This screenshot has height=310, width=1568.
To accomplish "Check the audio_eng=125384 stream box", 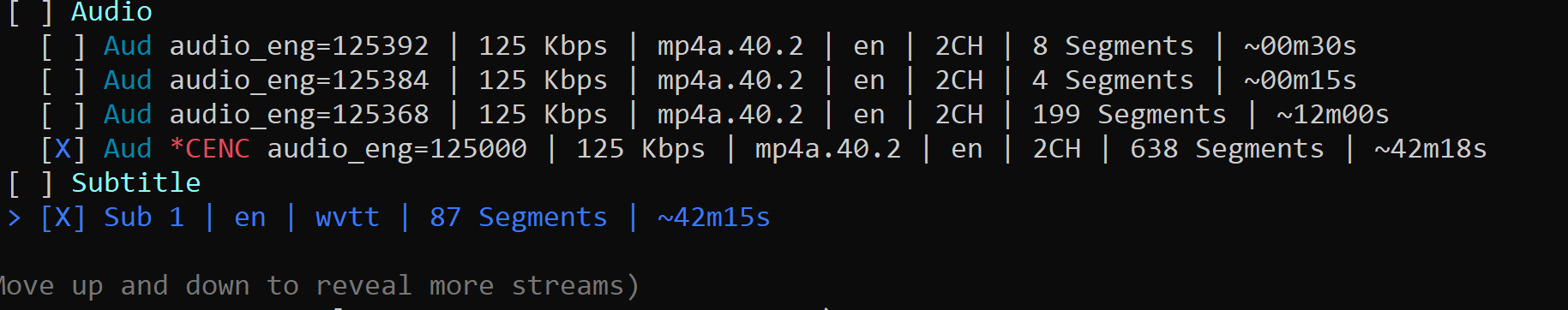I will [x=63, y=80].
